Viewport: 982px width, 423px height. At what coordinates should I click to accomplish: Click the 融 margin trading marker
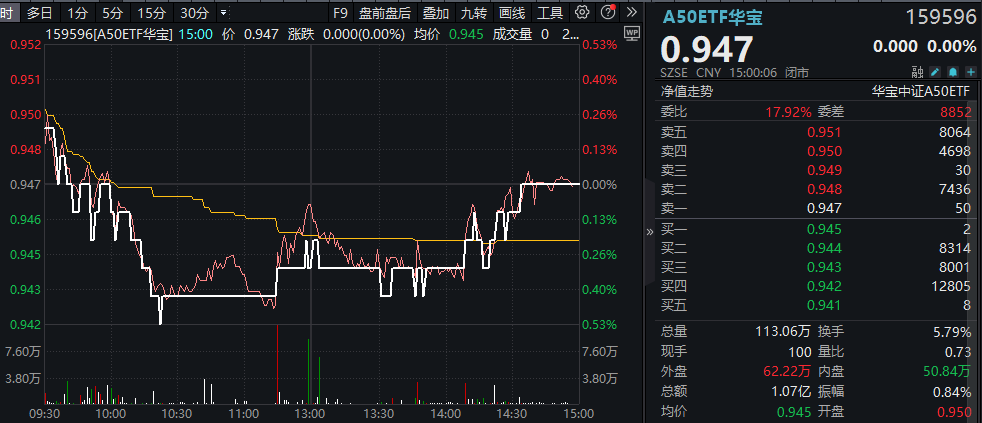pyautogui.click(x=918, y=72)
